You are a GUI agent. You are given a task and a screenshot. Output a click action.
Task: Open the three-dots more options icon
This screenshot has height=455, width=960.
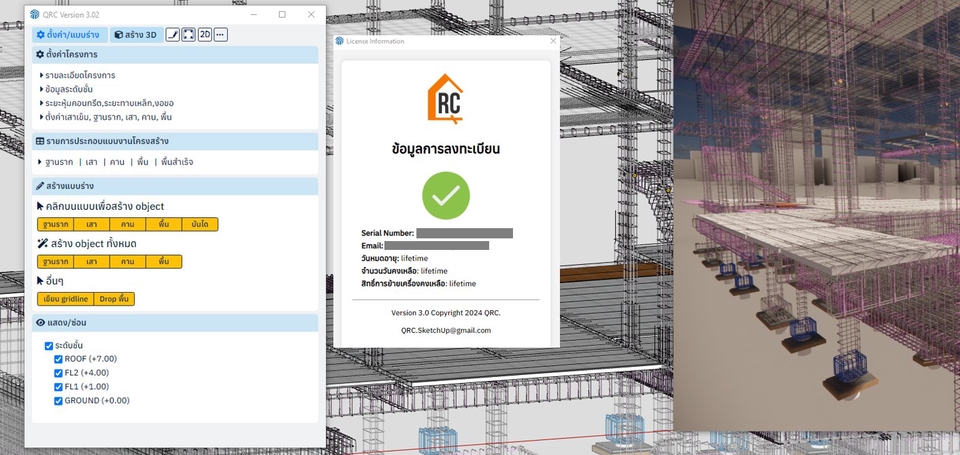coord(220,35)
